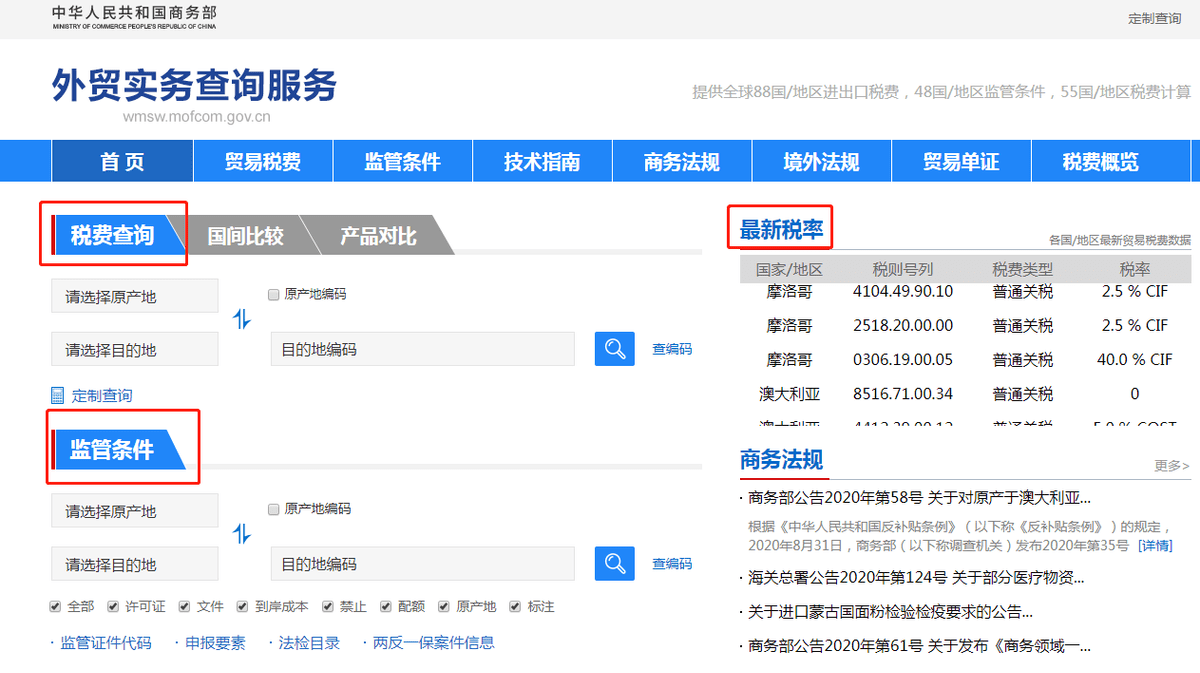Screen dimensions: 1200x673
Task: Open 商务部公告2020年第61号 announcement
Action: (x=919, y=646)
